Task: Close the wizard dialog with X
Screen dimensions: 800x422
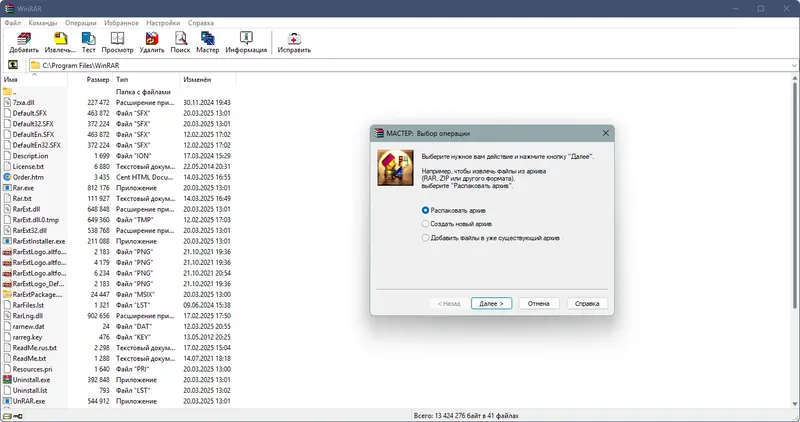Action: click(606, 133)
